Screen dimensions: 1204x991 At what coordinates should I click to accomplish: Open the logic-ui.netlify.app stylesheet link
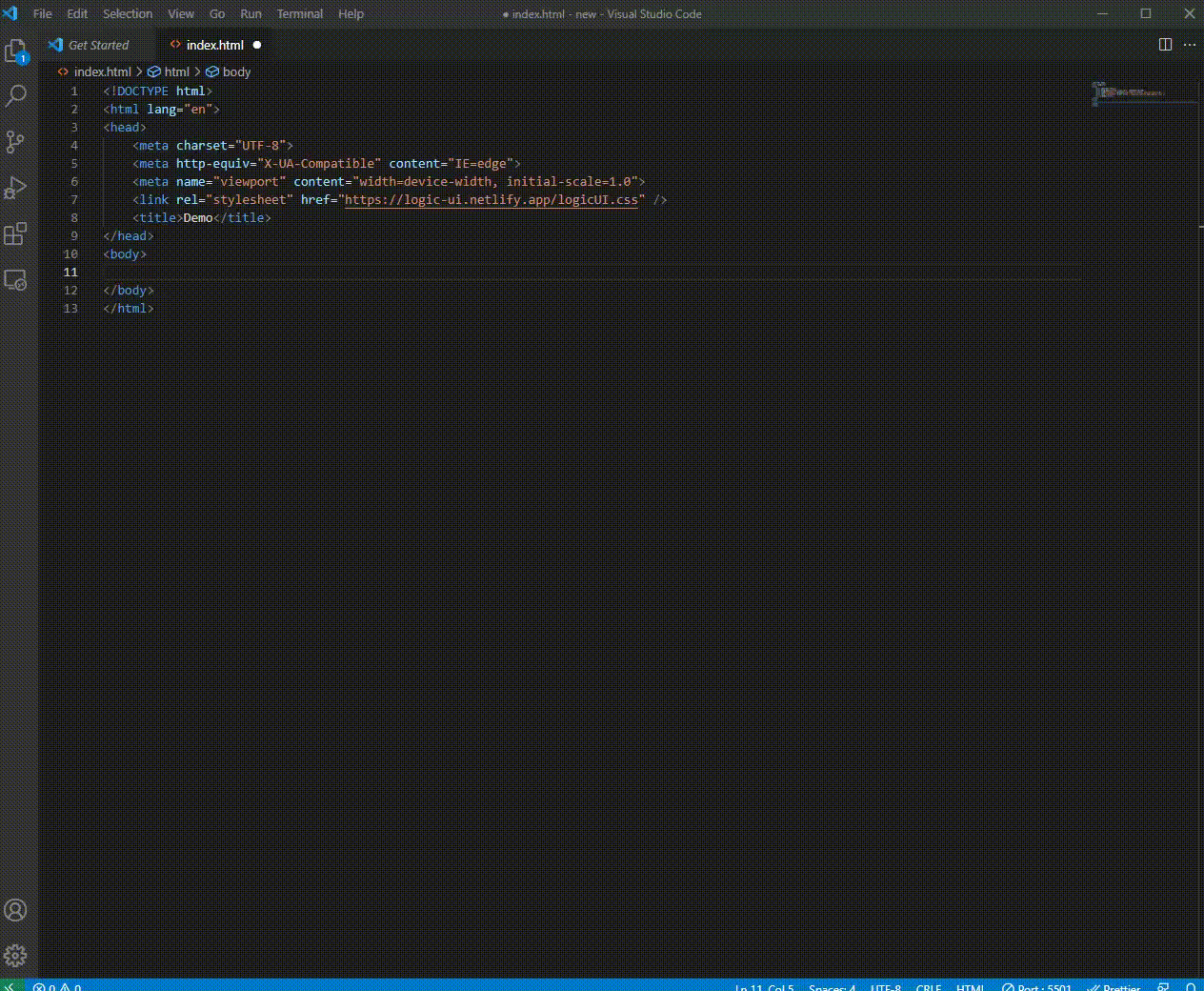click(492, 200)
